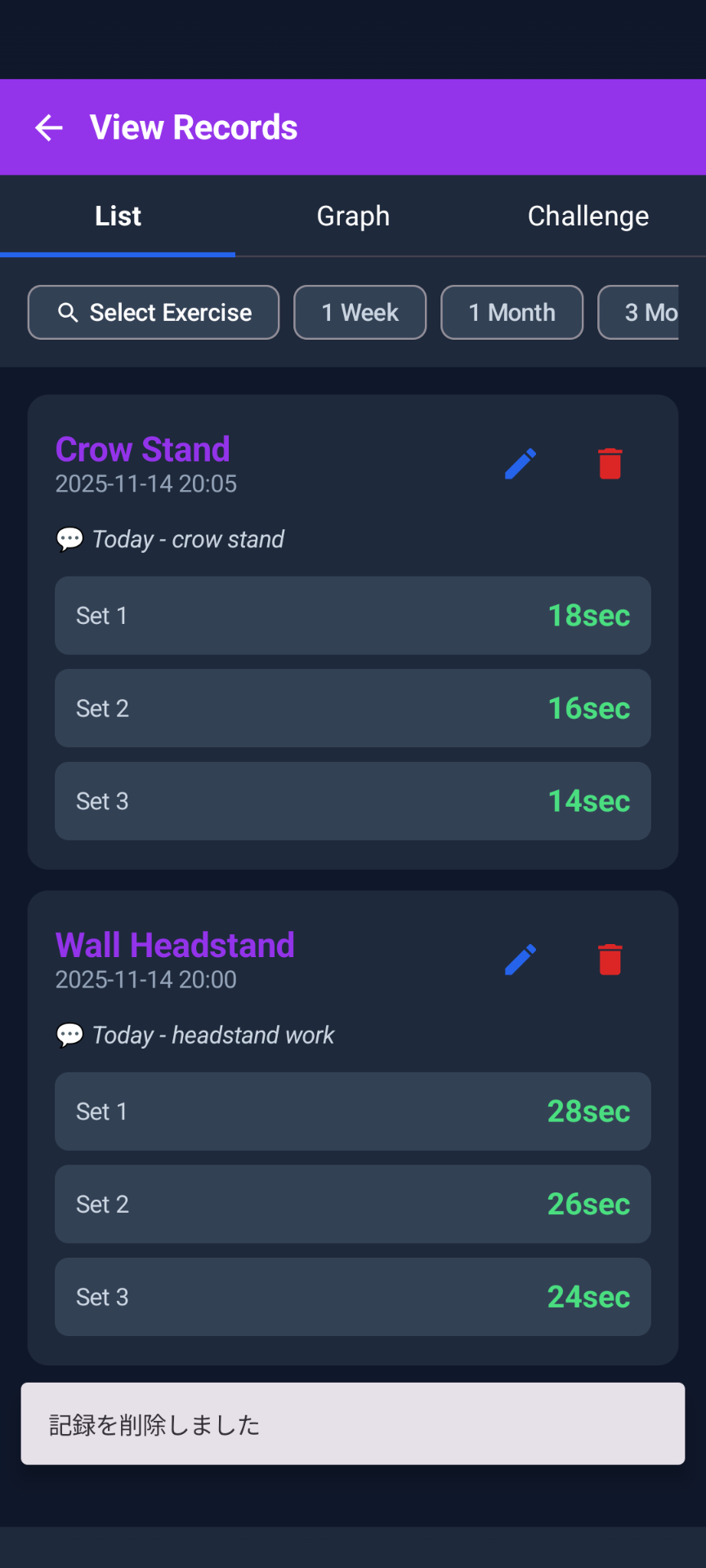Screen dimensions: 706x1568
Task: Delete the Wall Headstand record
Action: [610, 960]
